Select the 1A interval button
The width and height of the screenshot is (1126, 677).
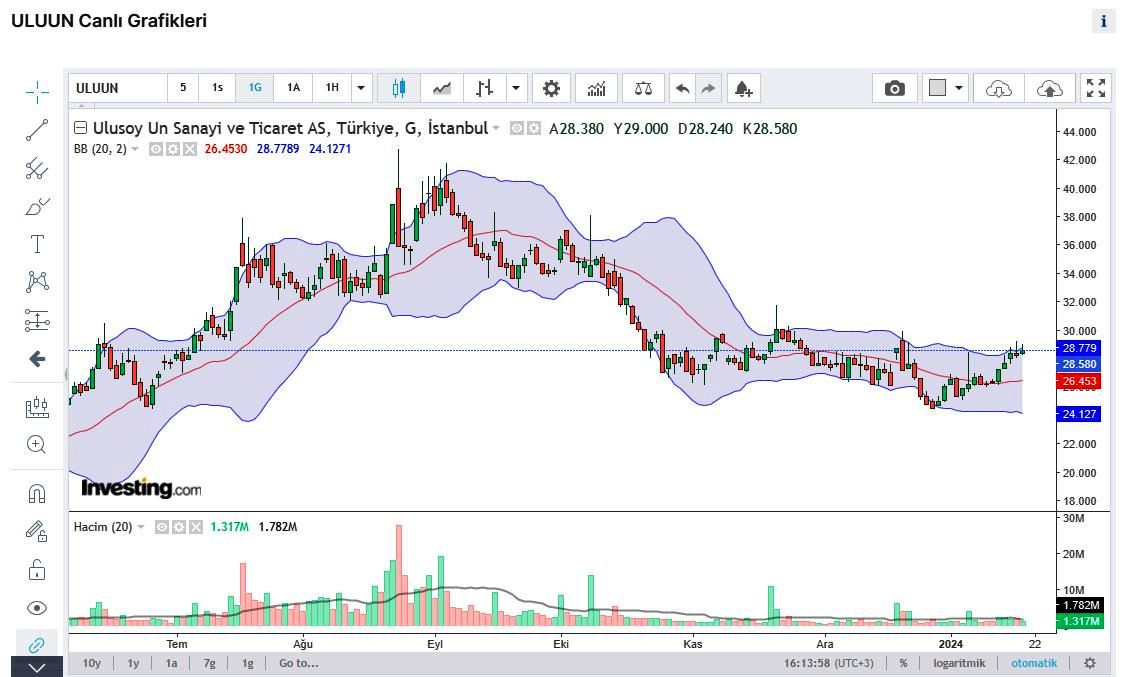click(x=293, y=88)
